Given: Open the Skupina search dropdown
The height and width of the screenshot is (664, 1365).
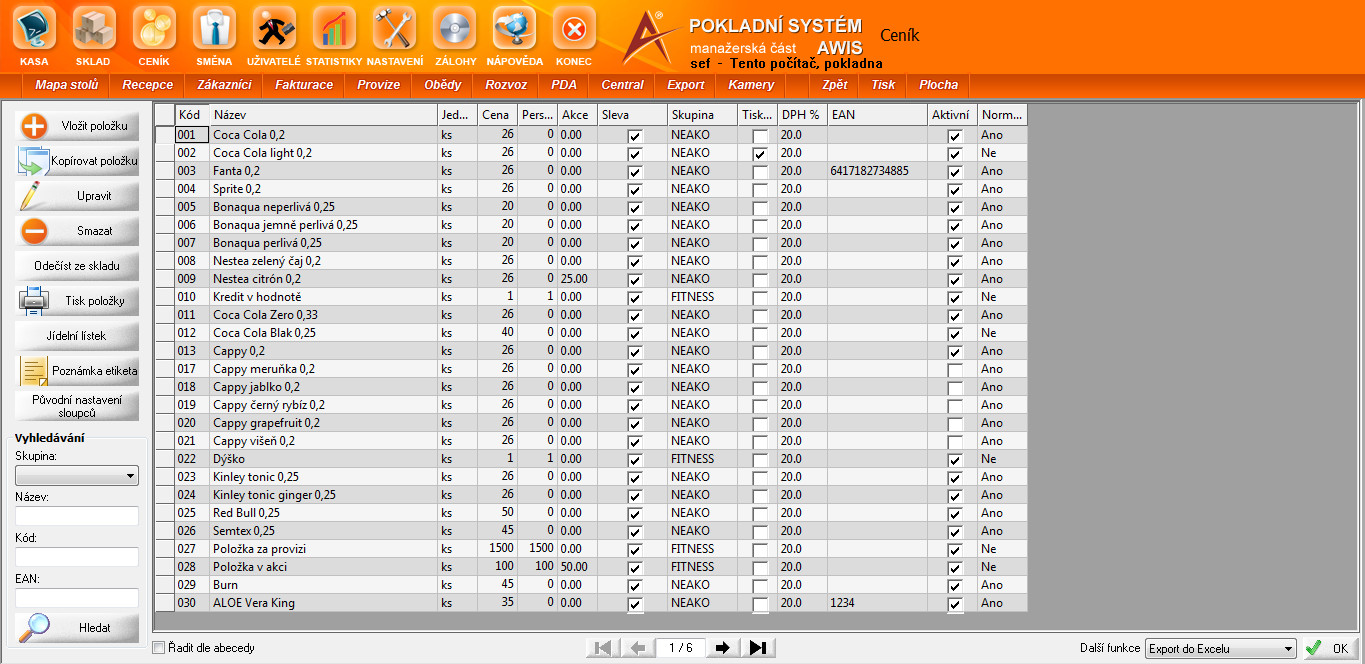Looking at the screenshot, I should pyautogui.click(x=77, y=476).
